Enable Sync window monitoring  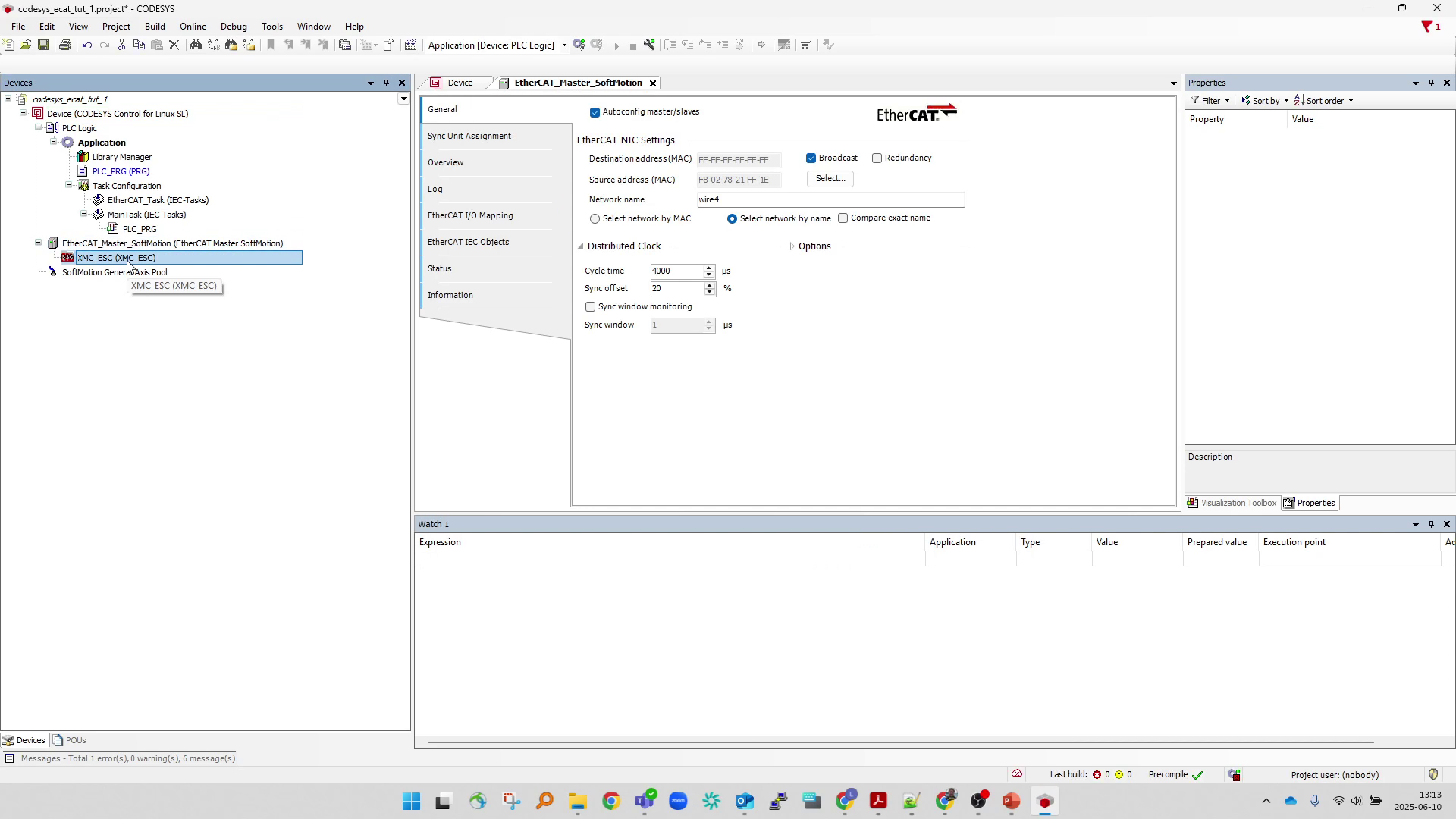point(590,306)
